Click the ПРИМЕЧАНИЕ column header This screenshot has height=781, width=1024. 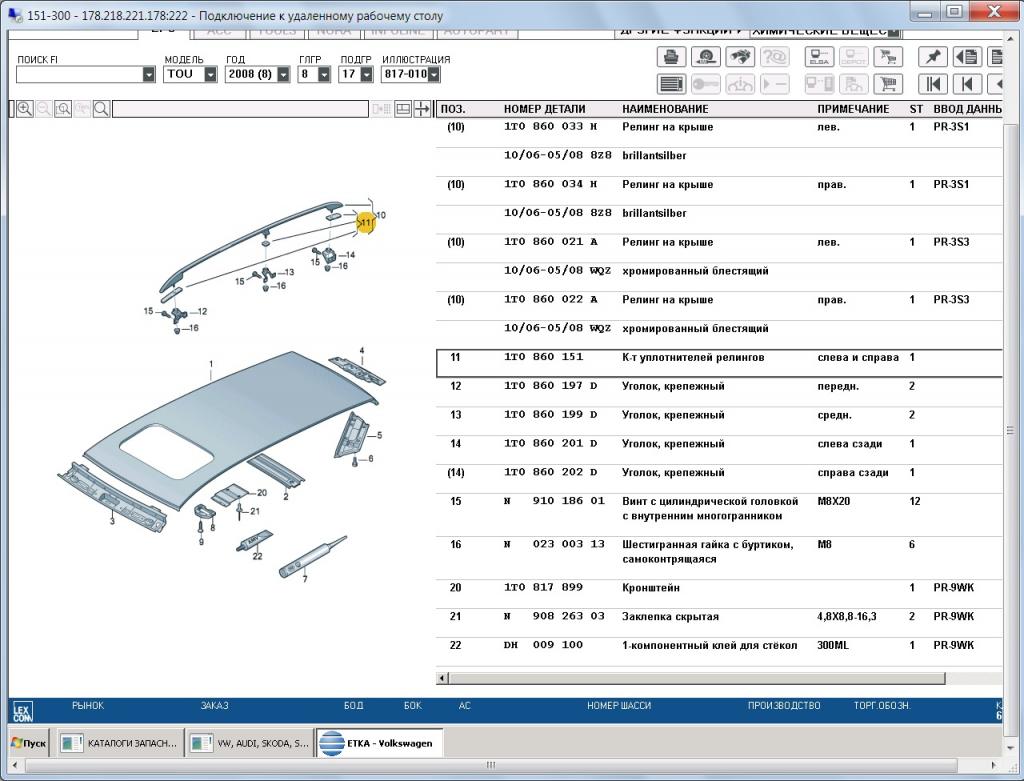(853, 109)
